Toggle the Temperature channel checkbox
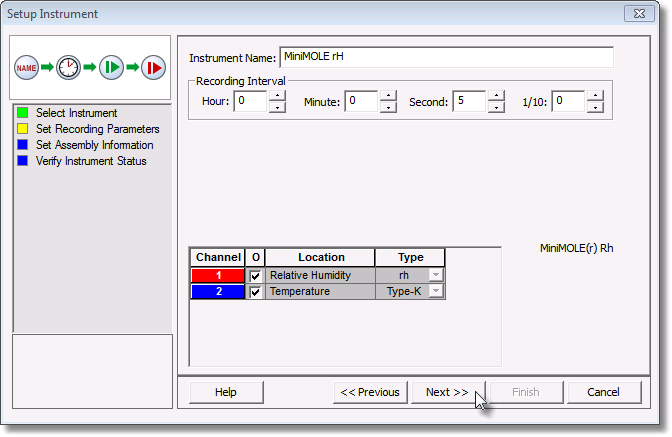Image resolution: width=672 pixels, height=437 pixels. tap(255, 292)
